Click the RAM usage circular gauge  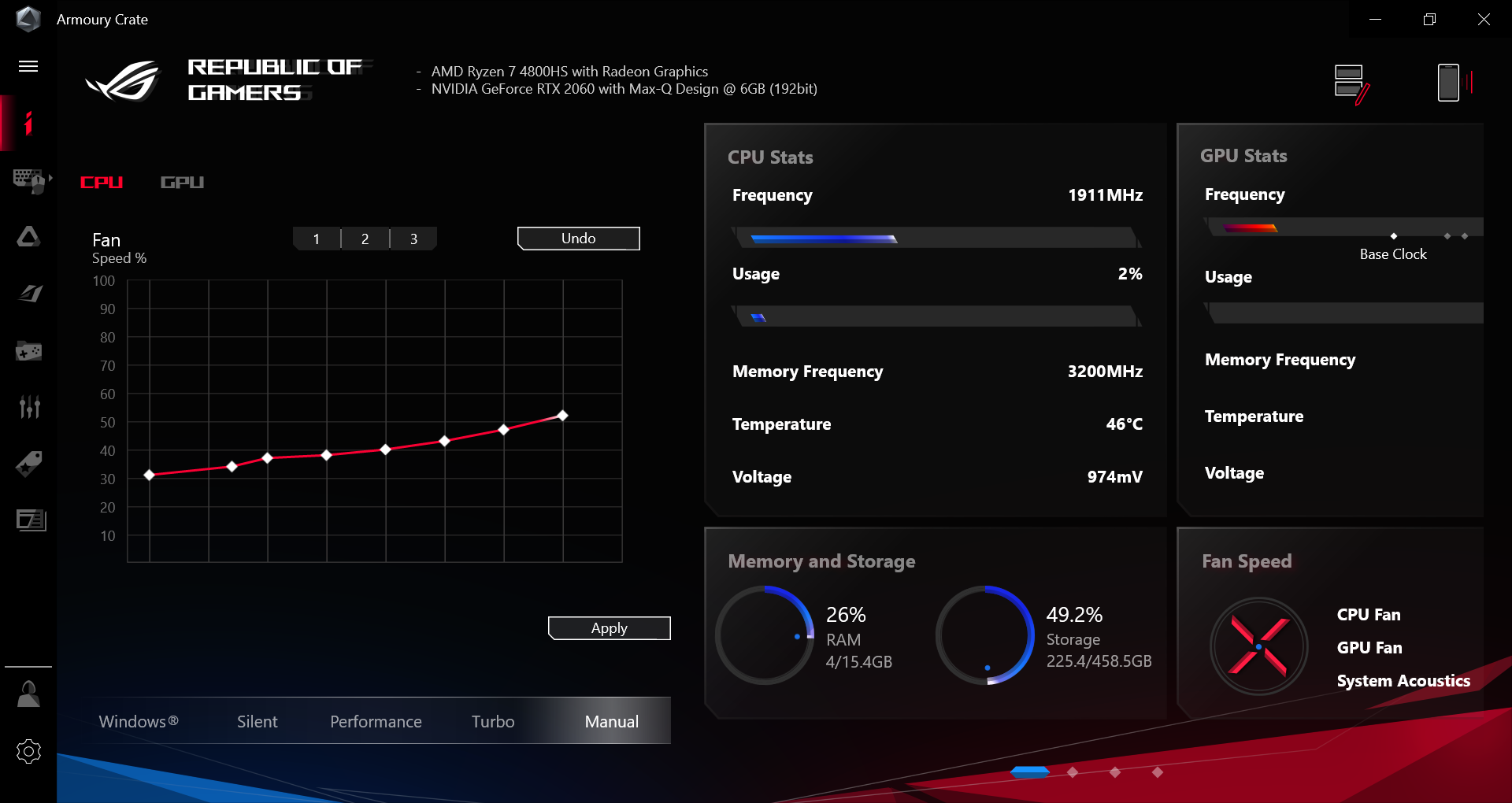pos(765,635)
